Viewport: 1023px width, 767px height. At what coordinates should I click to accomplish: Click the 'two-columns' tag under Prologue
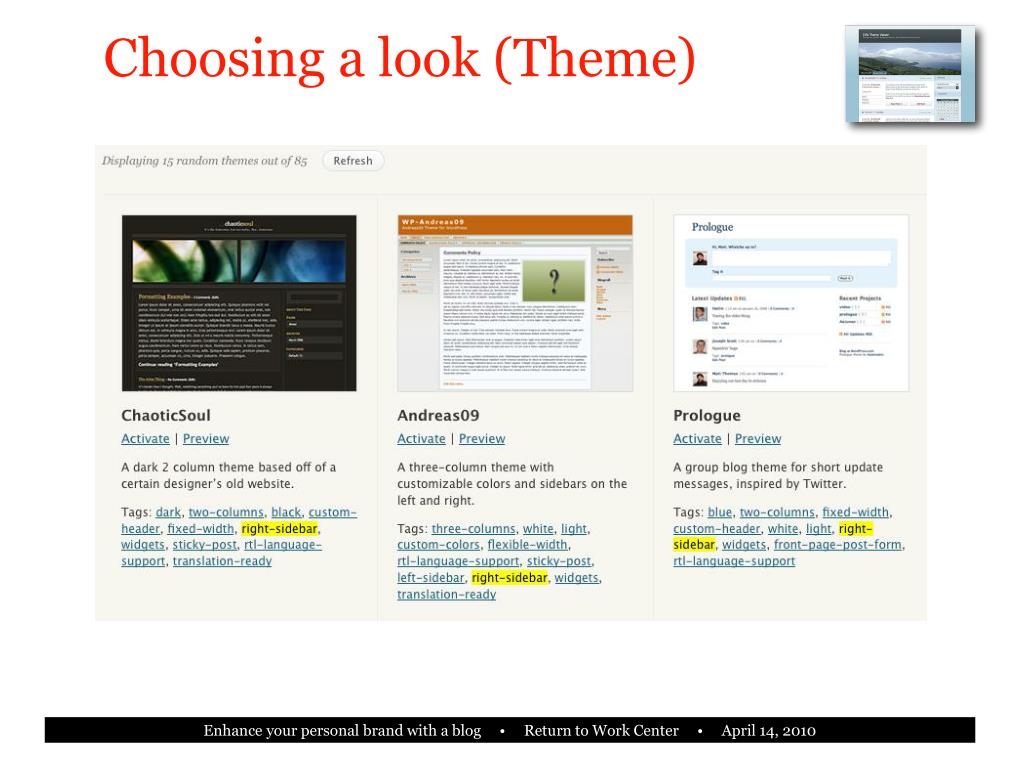tap(777, 513)
